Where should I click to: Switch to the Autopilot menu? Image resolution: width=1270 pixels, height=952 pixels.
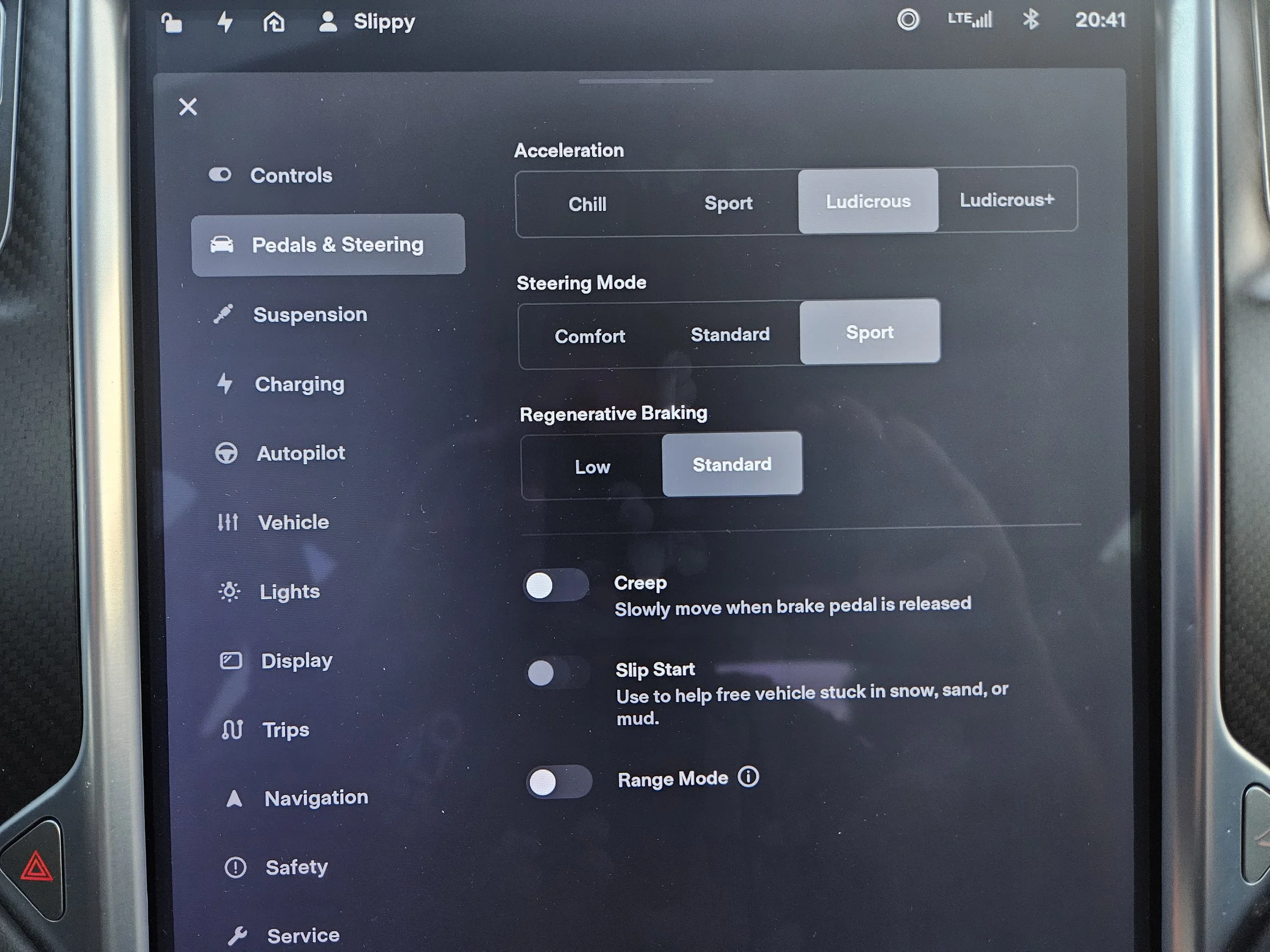click(300, 453)
